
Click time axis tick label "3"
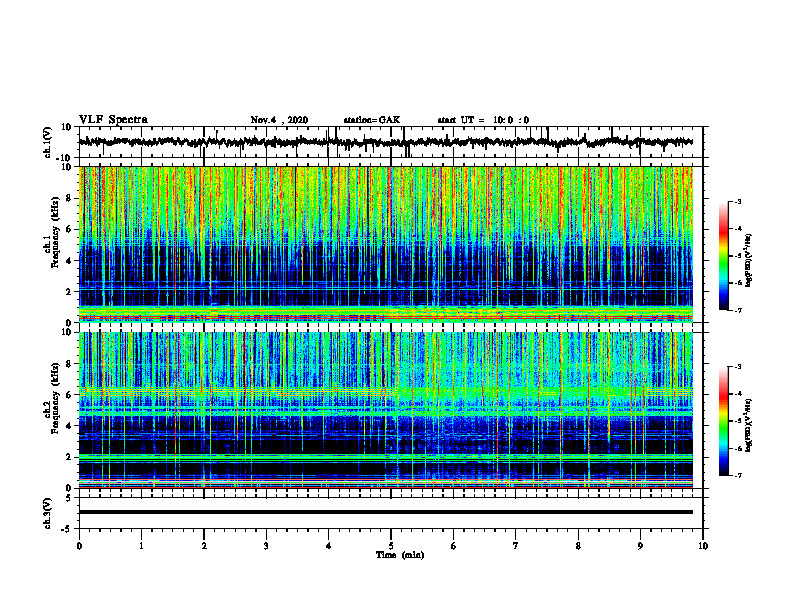point(266,546)
